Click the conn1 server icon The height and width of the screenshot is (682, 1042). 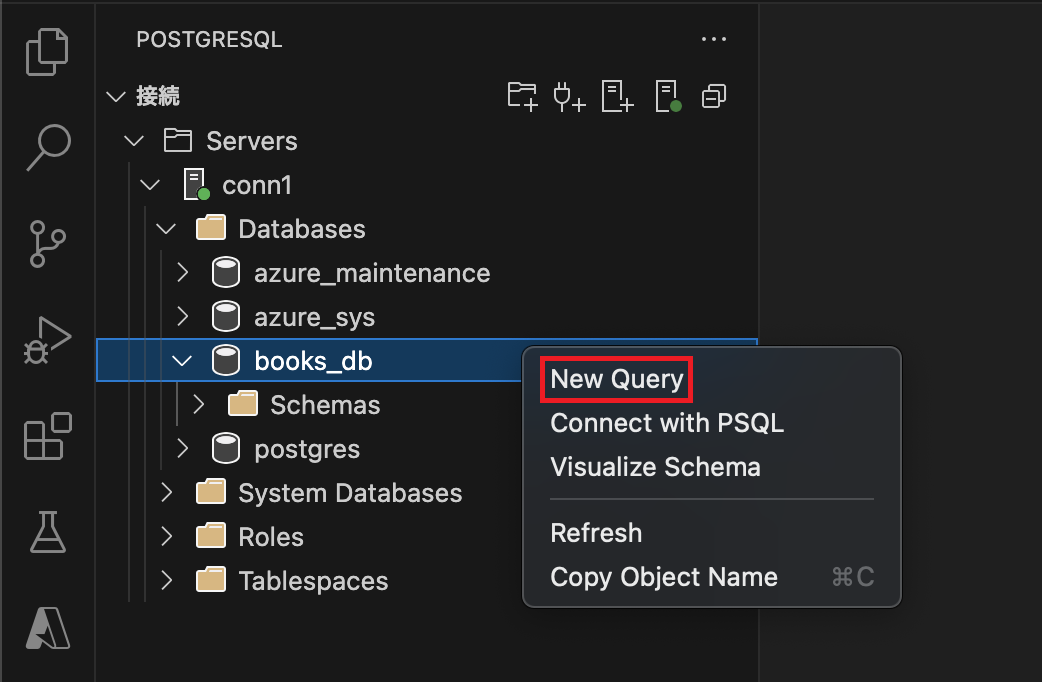197,185
